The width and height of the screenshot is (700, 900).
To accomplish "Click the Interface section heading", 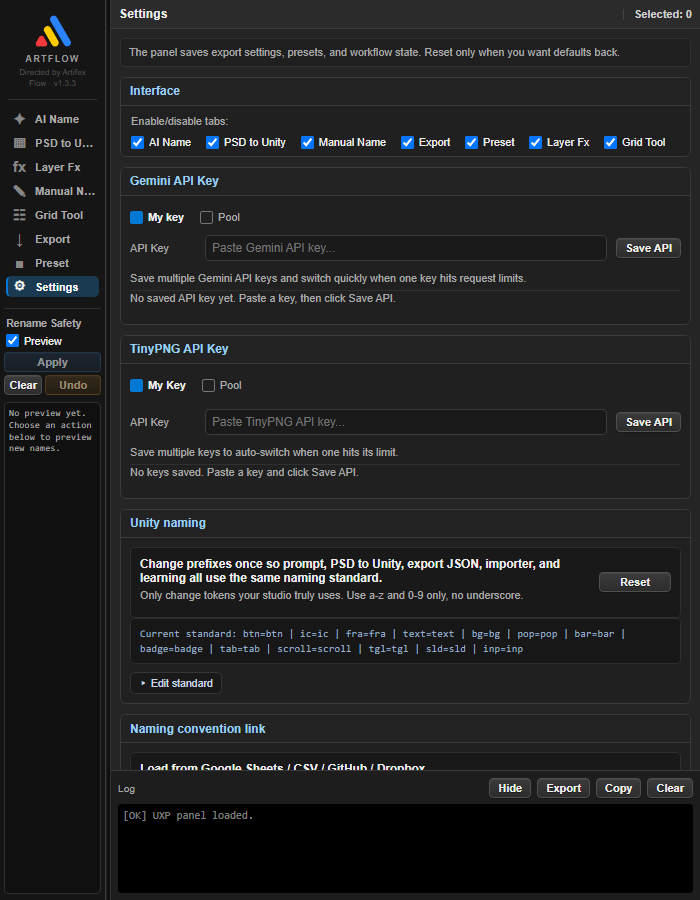I will click(155, 91).
